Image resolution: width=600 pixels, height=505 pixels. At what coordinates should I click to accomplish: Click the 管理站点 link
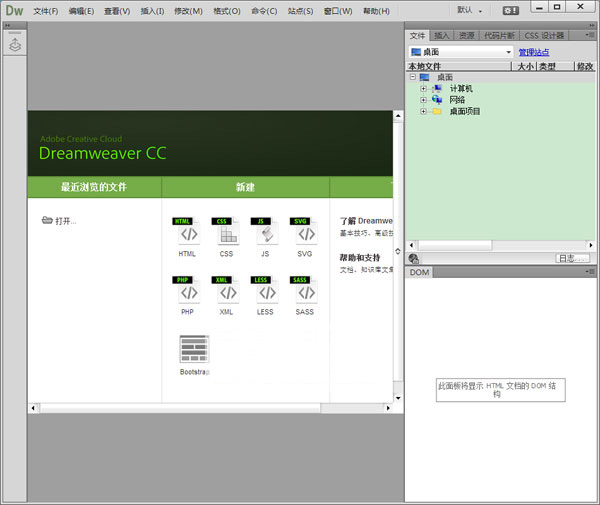point(533,52)
